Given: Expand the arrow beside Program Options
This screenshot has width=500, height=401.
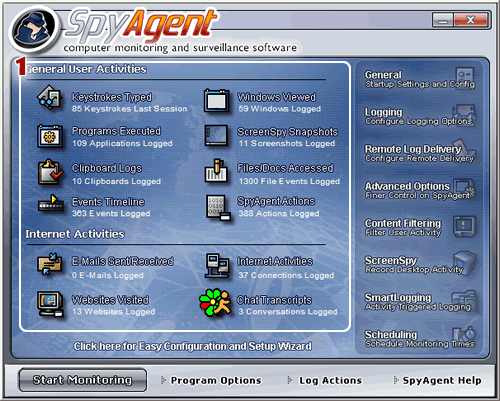Looking at the screenshot, I should [x=163, y=380].
